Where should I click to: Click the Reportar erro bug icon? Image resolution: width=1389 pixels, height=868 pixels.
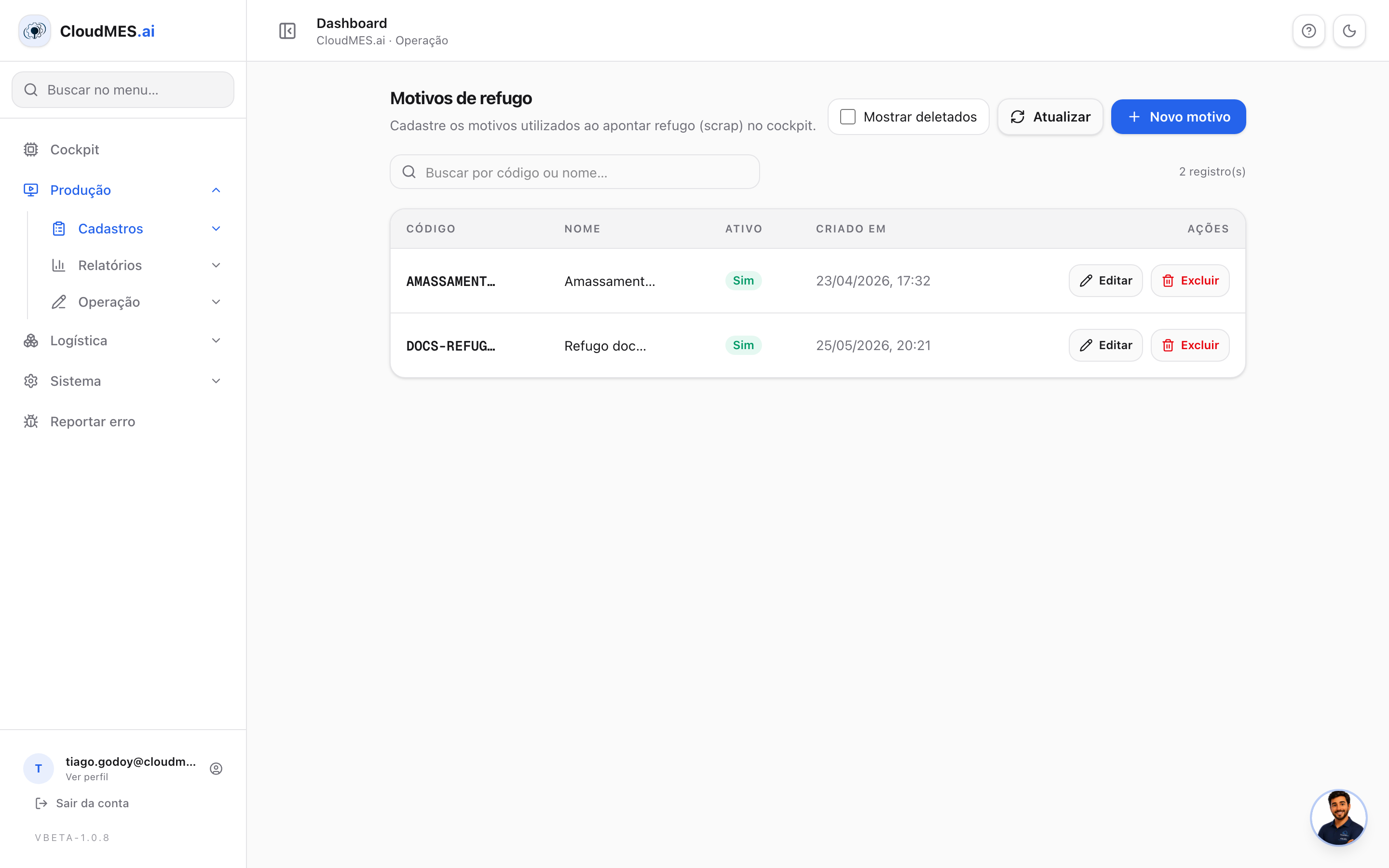(x=31, y=421)
